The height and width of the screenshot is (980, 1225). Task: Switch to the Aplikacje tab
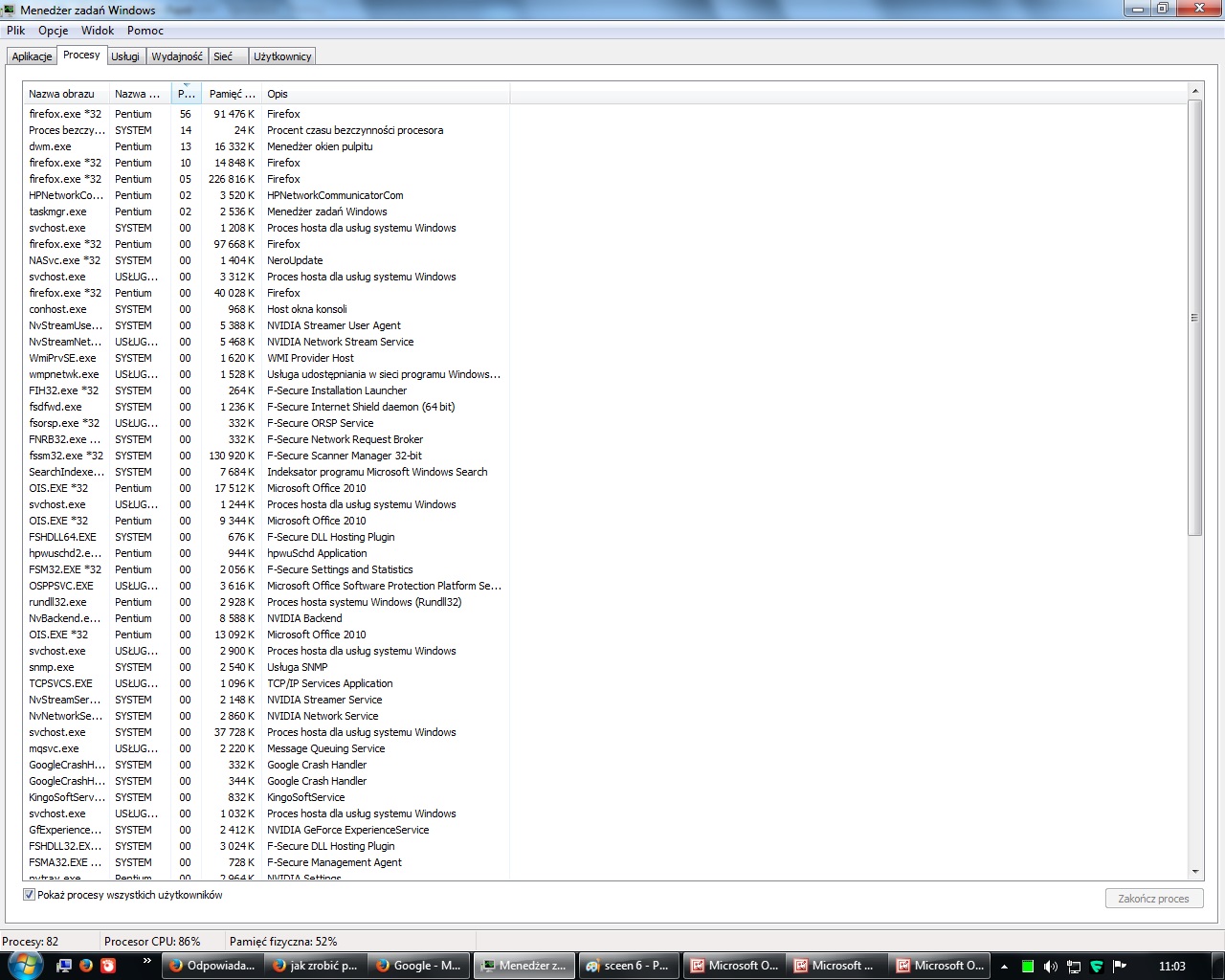[x=32, y=56]
